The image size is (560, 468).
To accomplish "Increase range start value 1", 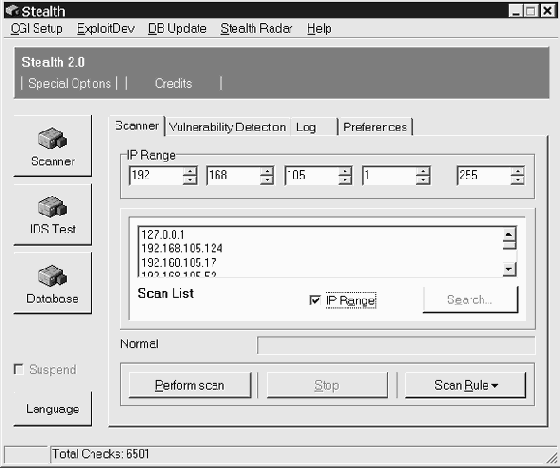I will point(422,170).
